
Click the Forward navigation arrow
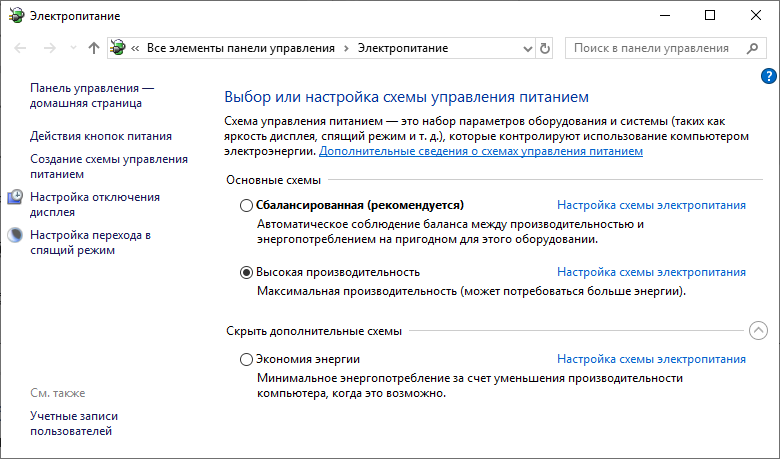50,48
